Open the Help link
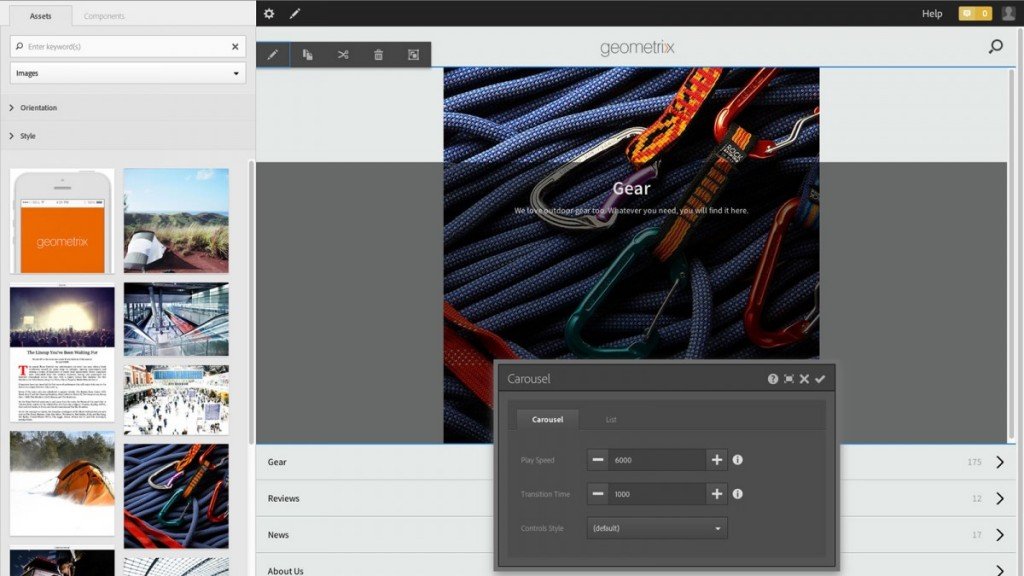1024x576 pixels. tap(932, 13)
